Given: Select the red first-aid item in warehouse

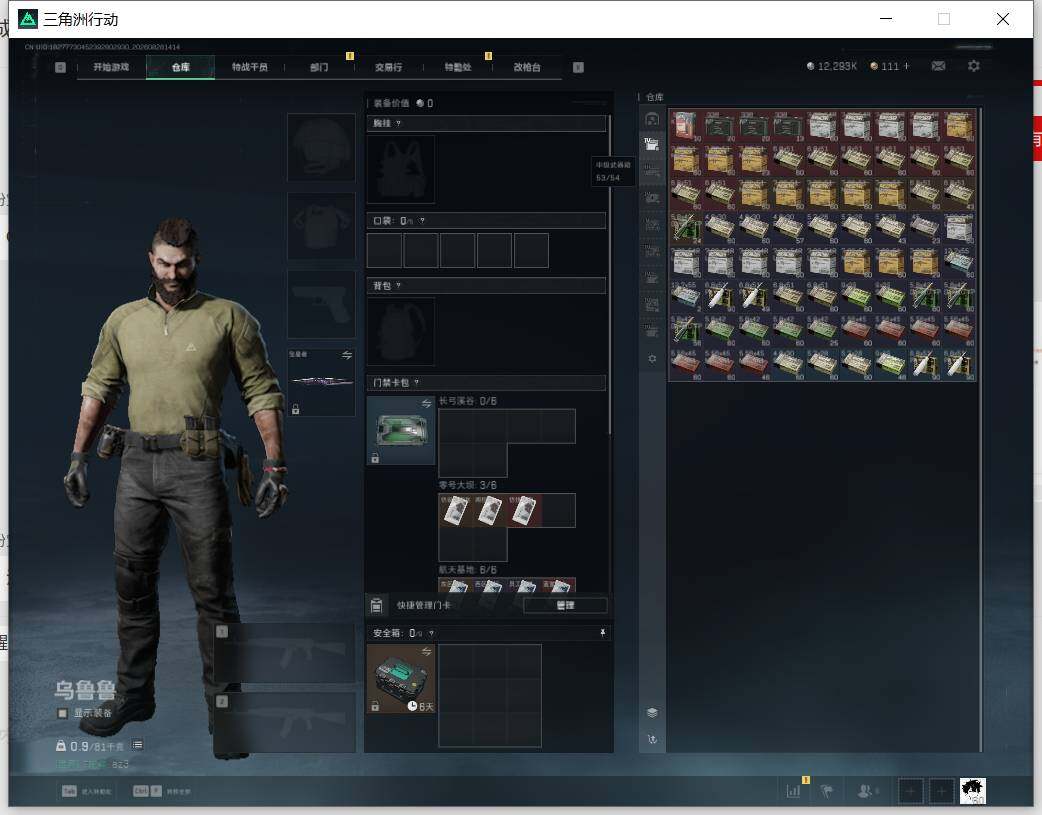Looking at the screenshot, I should coord(685,125).
